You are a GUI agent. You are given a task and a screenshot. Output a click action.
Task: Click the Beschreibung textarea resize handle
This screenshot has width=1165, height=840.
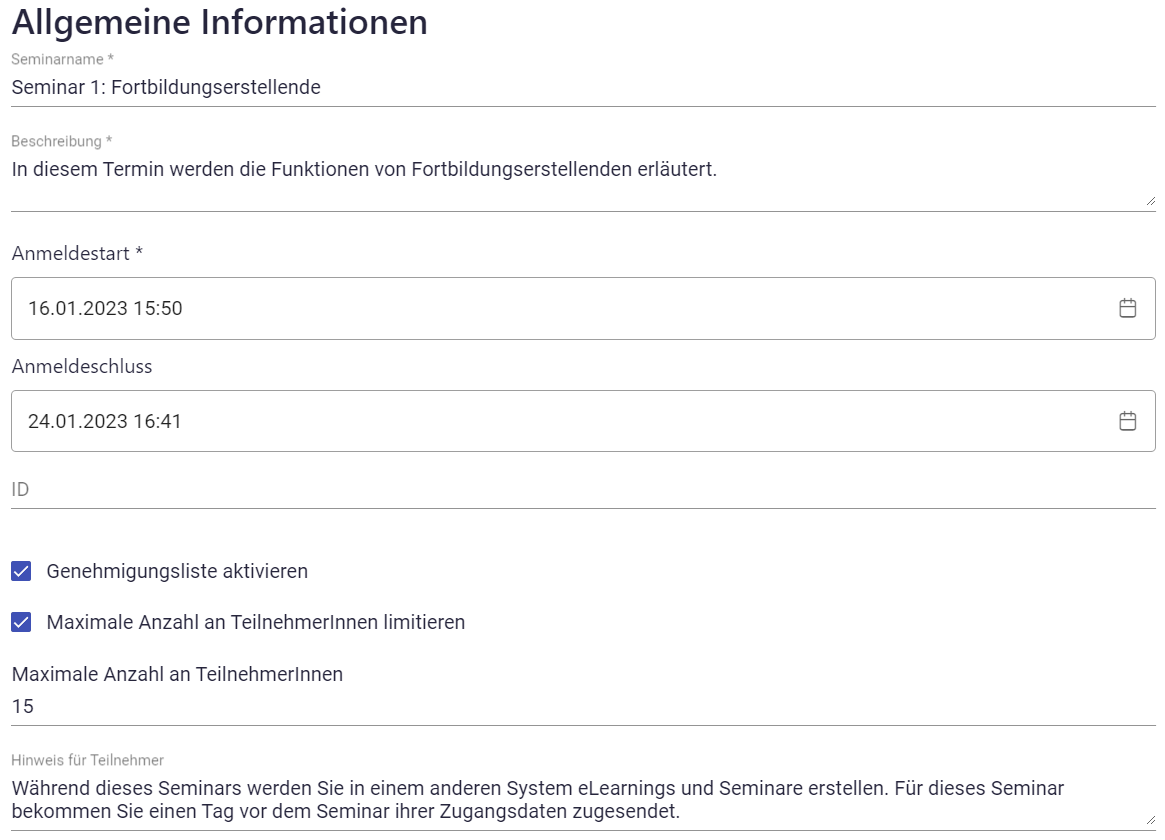click(1150, 201)
